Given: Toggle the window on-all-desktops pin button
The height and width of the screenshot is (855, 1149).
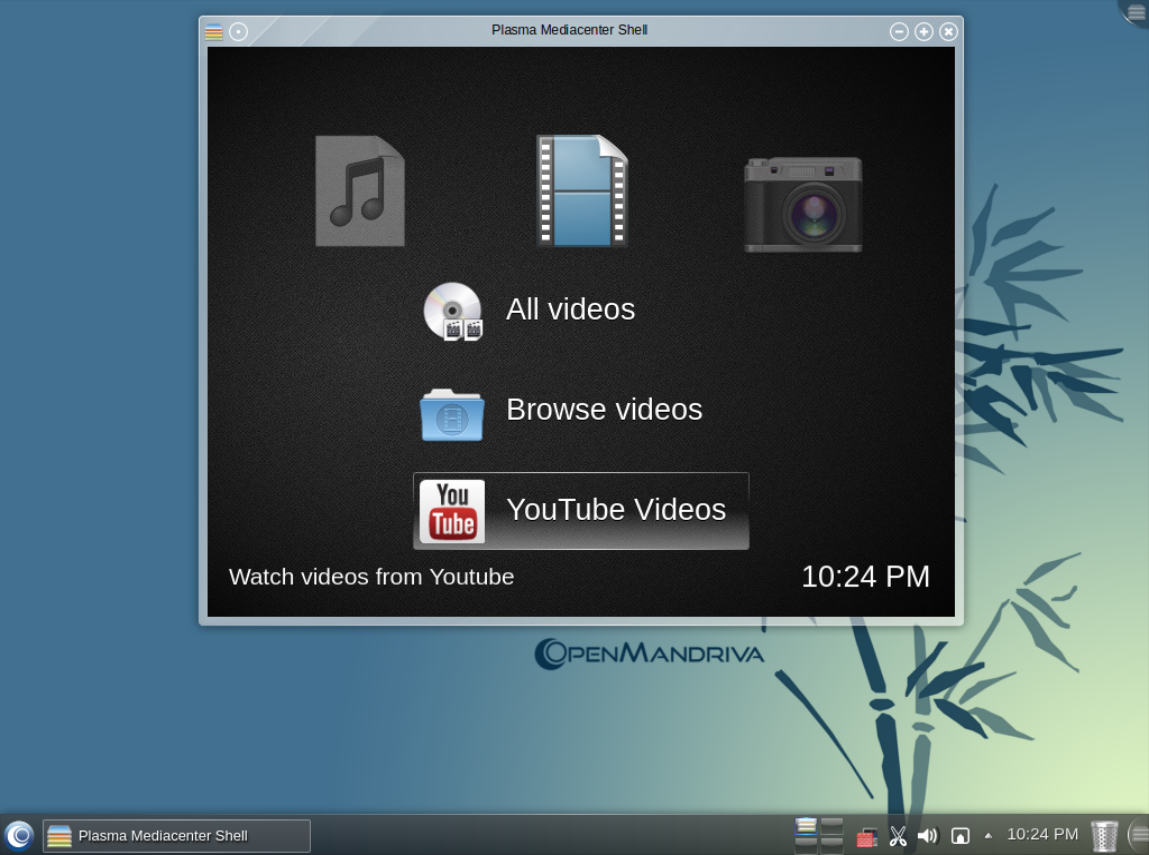Looking at the screenshot, I should click(238, 31).
